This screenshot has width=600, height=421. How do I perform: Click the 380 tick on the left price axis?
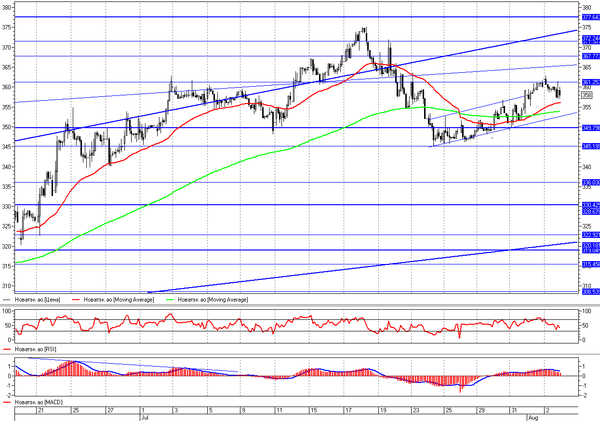6,8
